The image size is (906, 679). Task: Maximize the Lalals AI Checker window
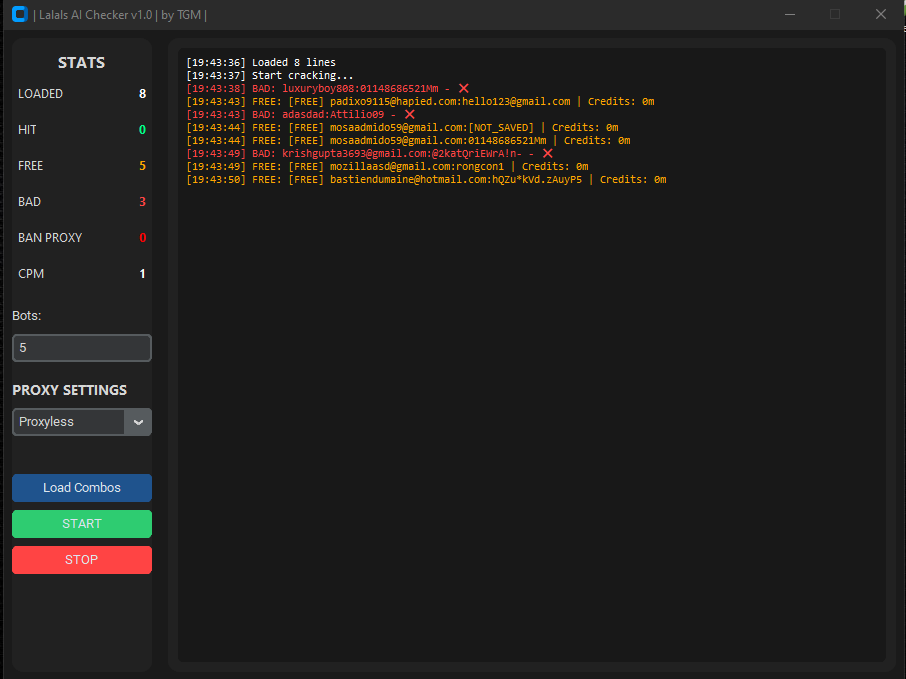(x=835, y=14)
